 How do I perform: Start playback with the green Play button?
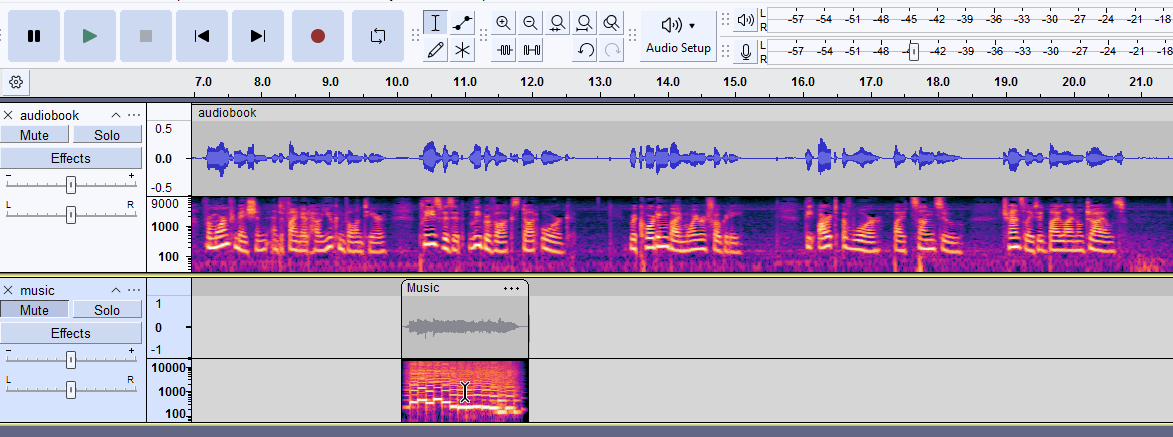(90, 36)
